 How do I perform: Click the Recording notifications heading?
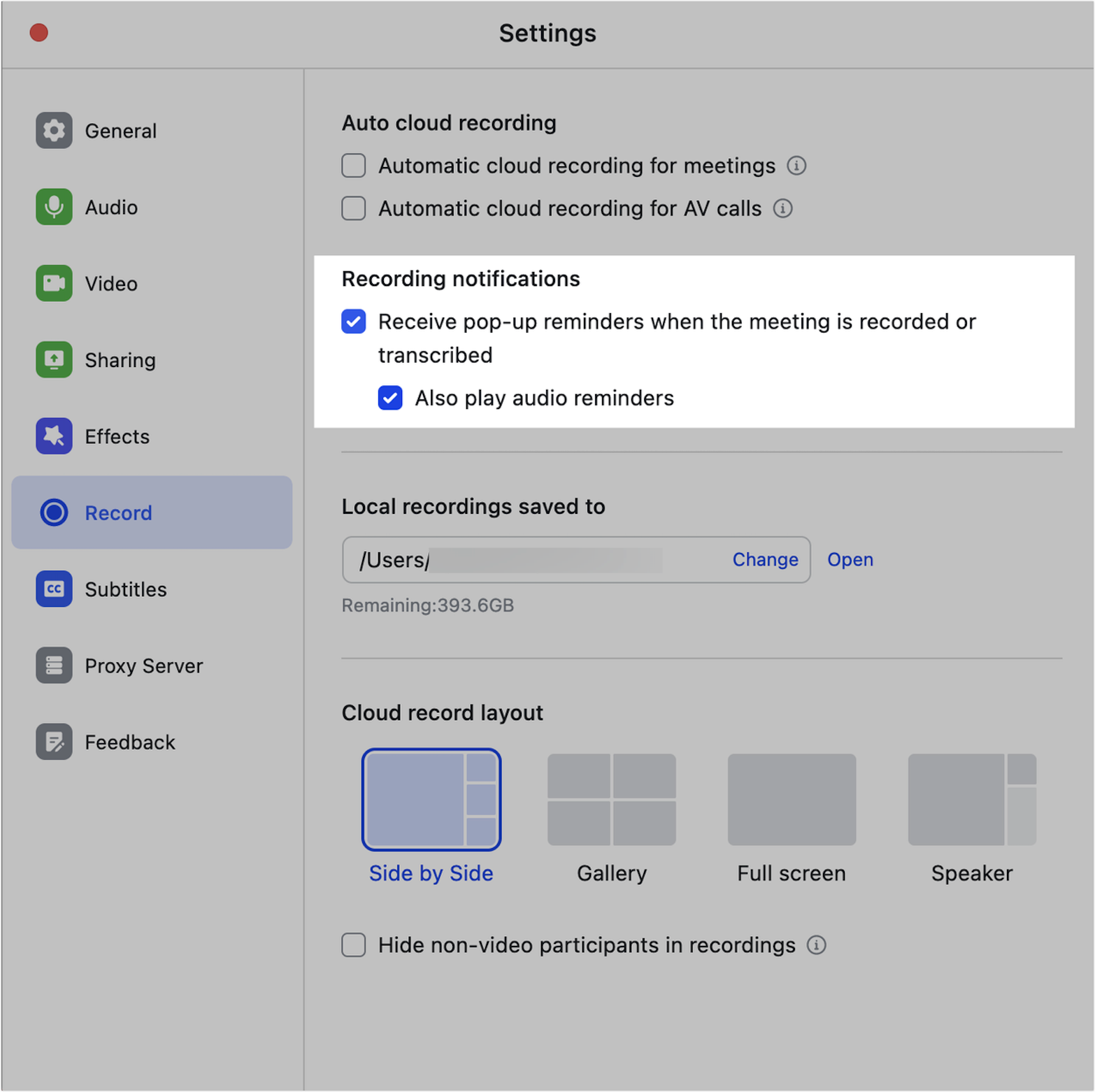tap(461, 279)
